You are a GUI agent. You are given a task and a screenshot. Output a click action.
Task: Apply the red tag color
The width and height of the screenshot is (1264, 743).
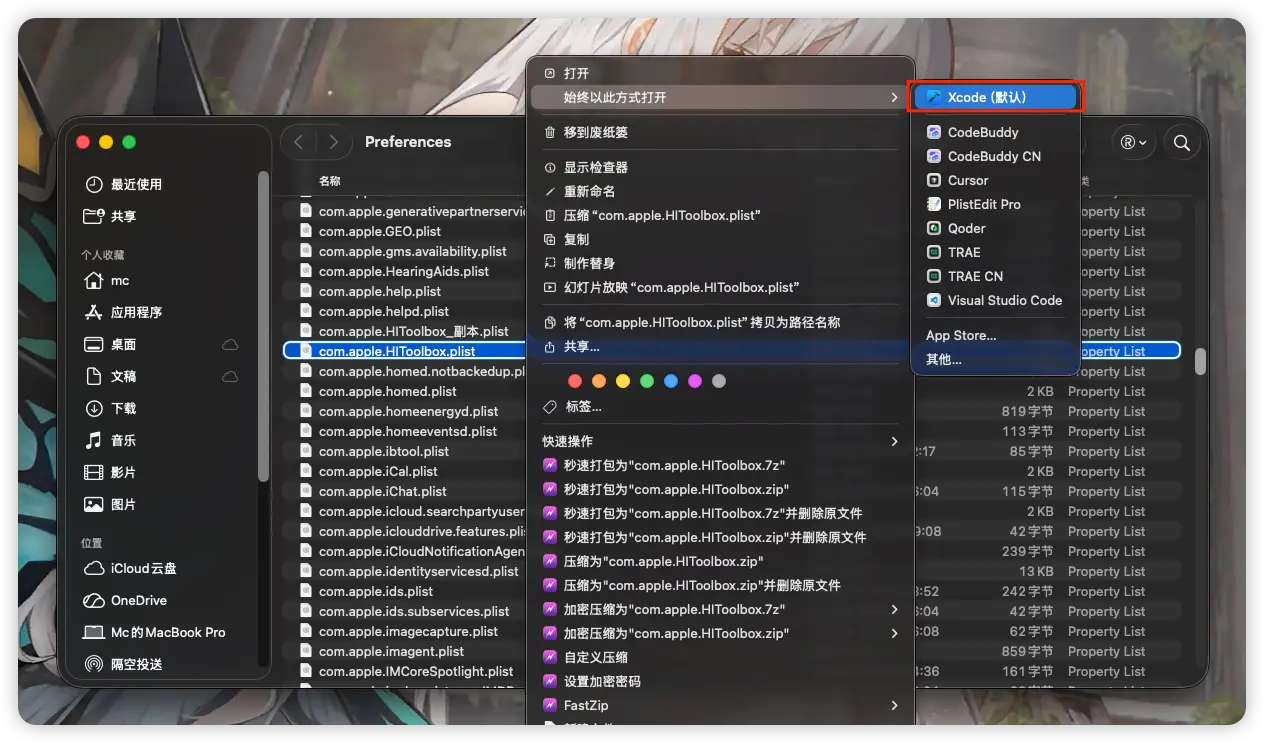(x=575, y=381)
